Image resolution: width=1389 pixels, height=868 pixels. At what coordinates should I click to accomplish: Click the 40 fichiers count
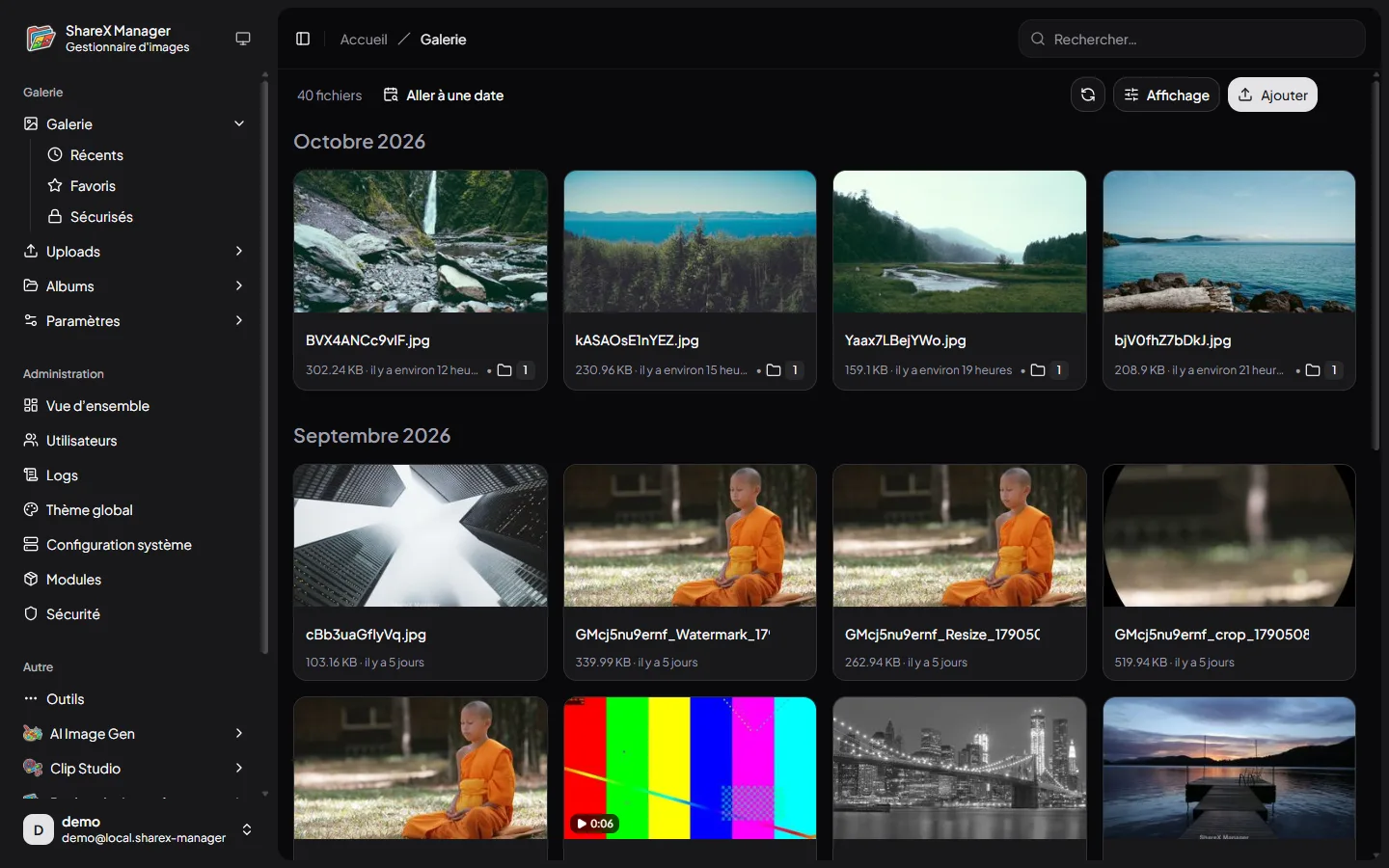[x=329, y=95]
